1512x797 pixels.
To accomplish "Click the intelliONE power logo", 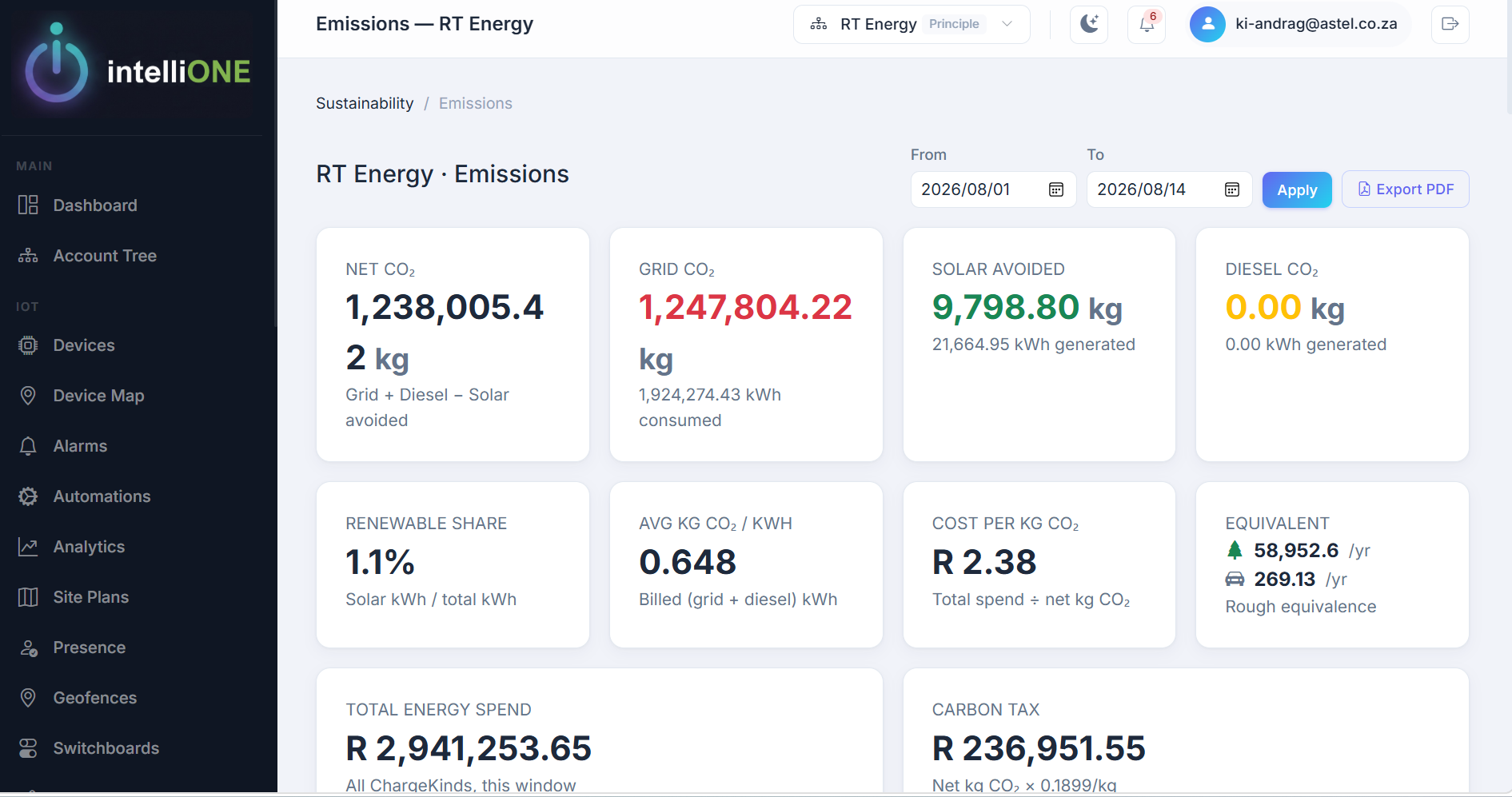I will pyautogui.click(x=56, y=64).
